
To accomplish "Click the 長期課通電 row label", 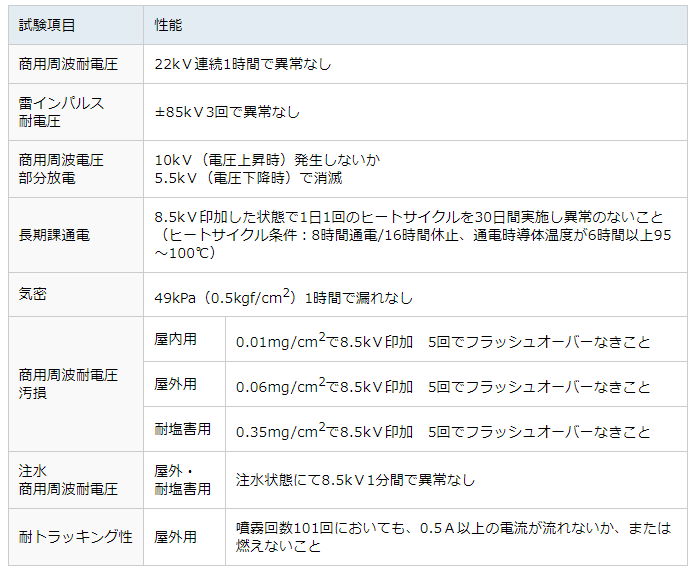I will (54, 236).
